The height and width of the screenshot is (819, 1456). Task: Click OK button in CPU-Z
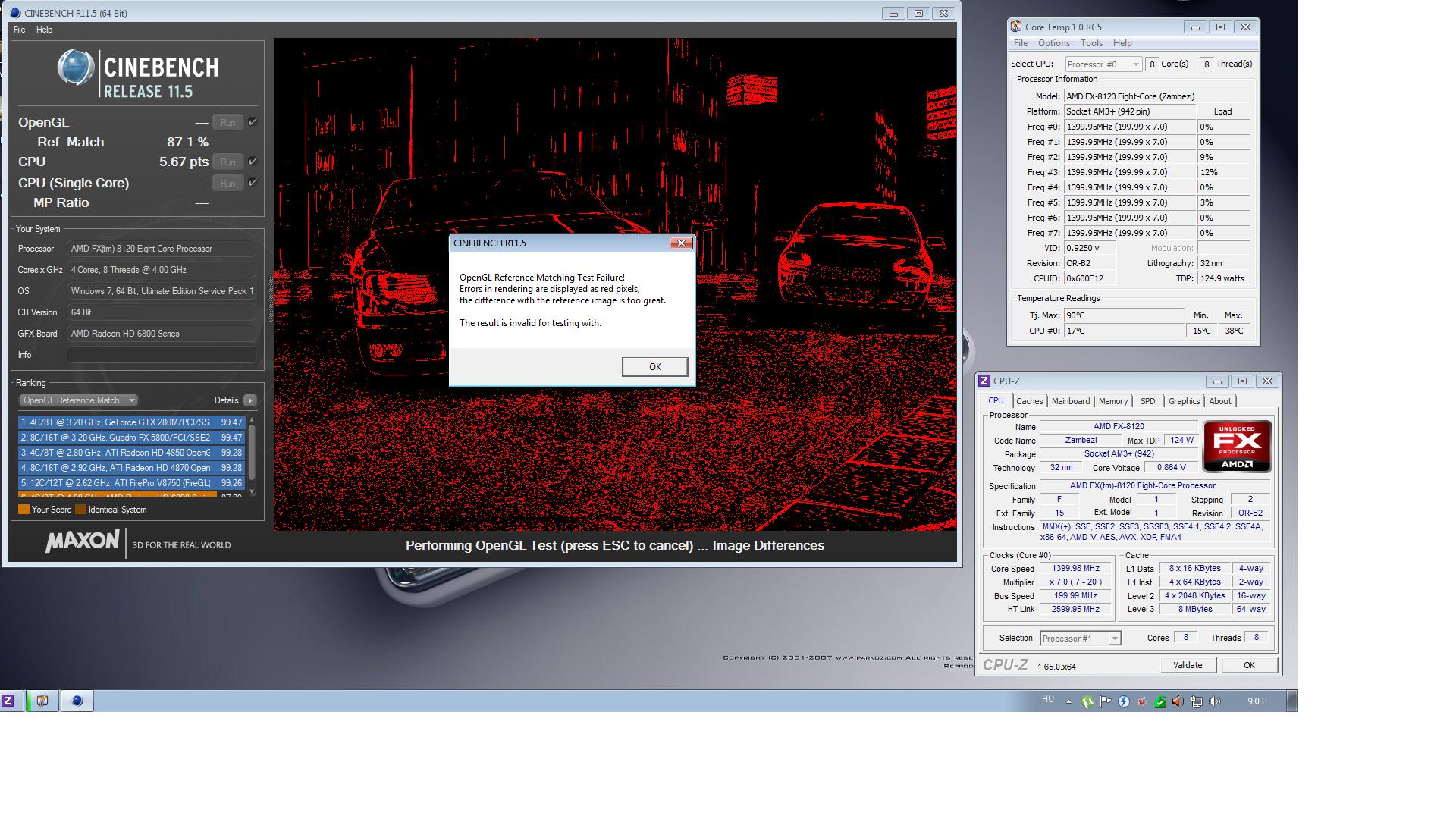coord(1249,665)
